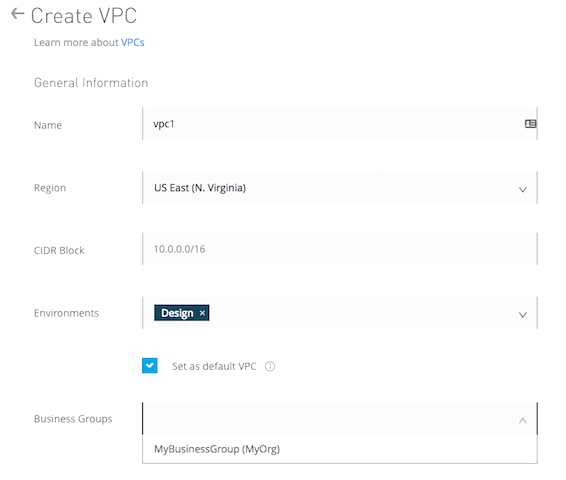Collapse the Business Groups dropdown chevron
Image resolution: width=566 pixels, height=480 pixels.
pyautogui.click(x=522, y=420)
